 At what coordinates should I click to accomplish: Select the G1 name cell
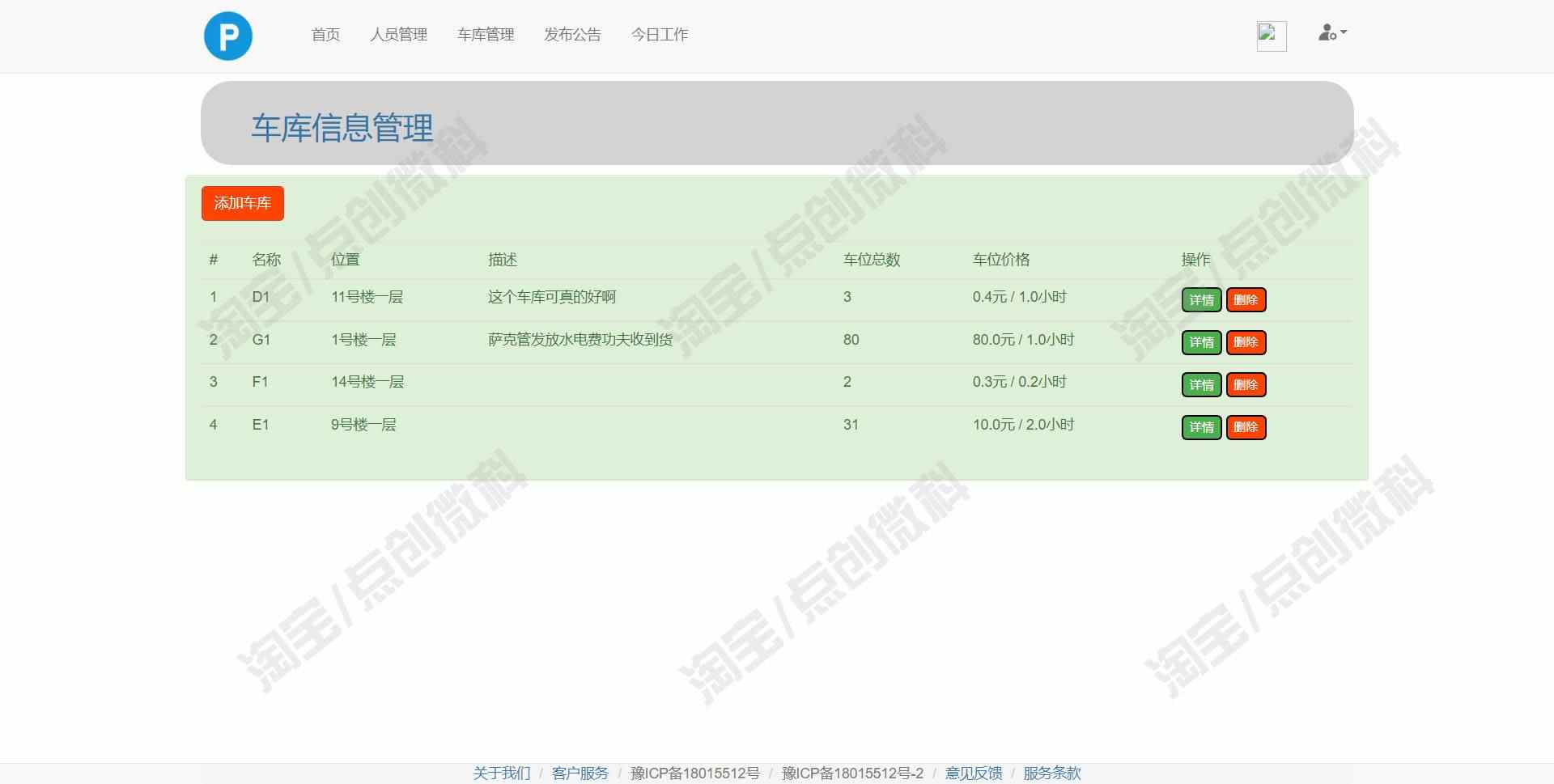[x=261, y=340]
